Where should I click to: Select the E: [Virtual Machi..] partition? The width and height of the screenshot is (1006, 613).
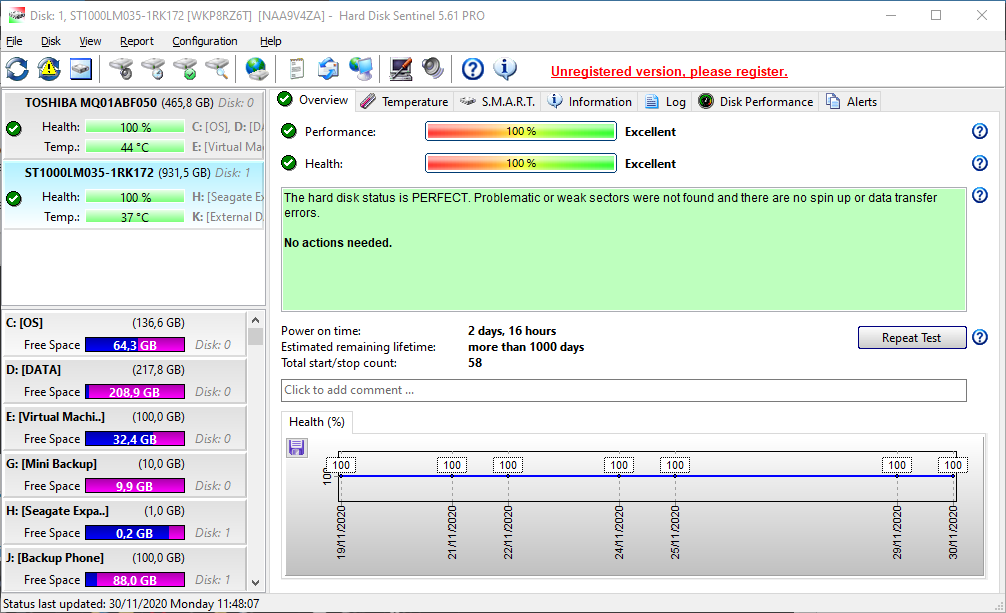coord(124,427)
